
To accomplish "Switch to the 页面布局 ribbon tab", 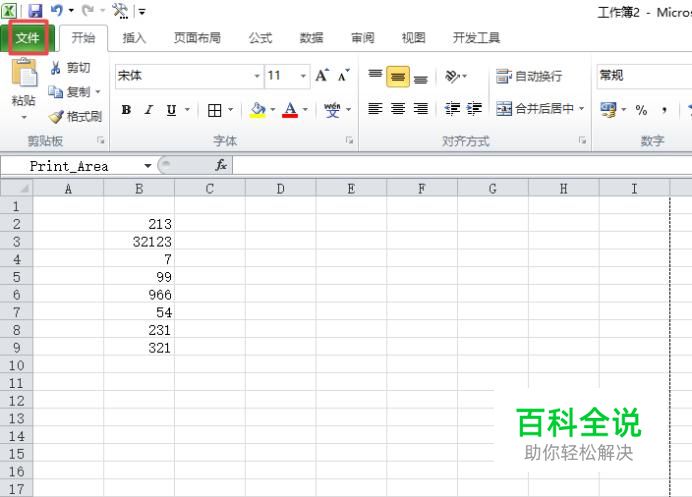I will pyautogui.click(x=197, y=38).
